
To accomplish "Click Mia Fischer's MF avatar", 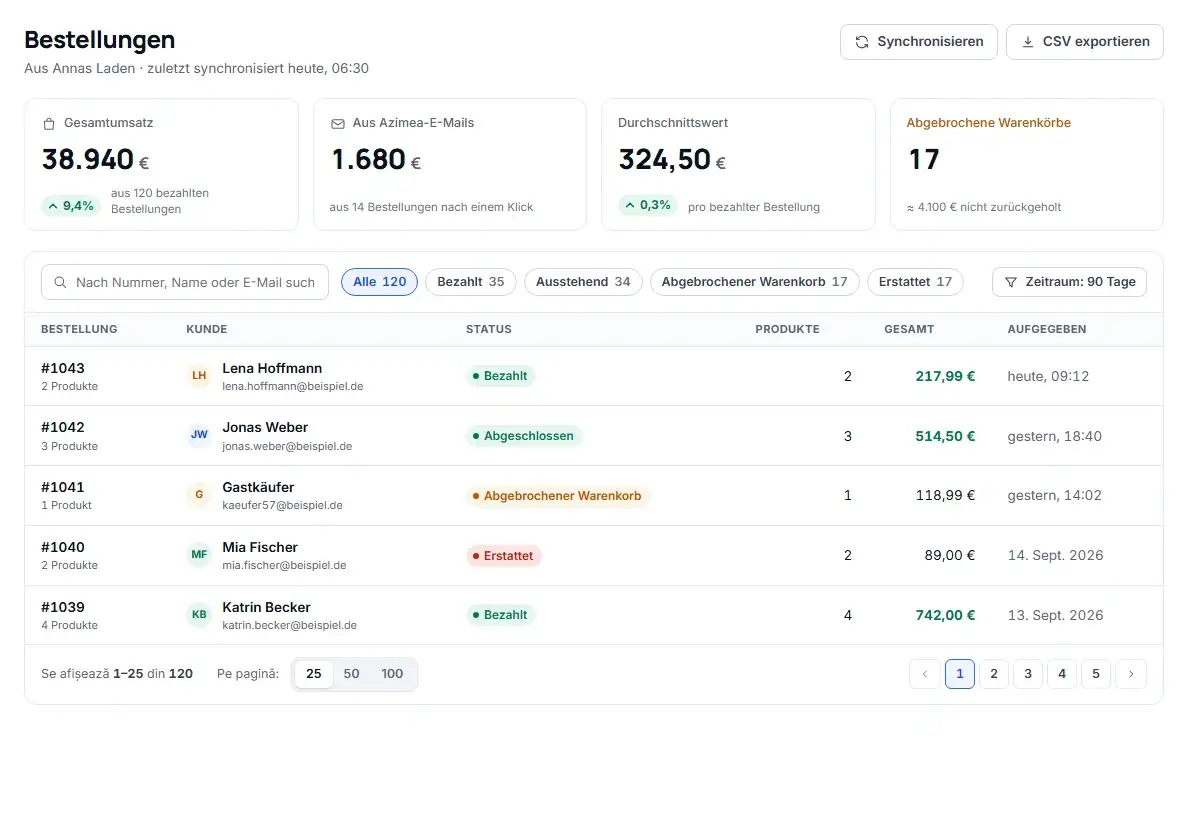I will pos(199,554).
